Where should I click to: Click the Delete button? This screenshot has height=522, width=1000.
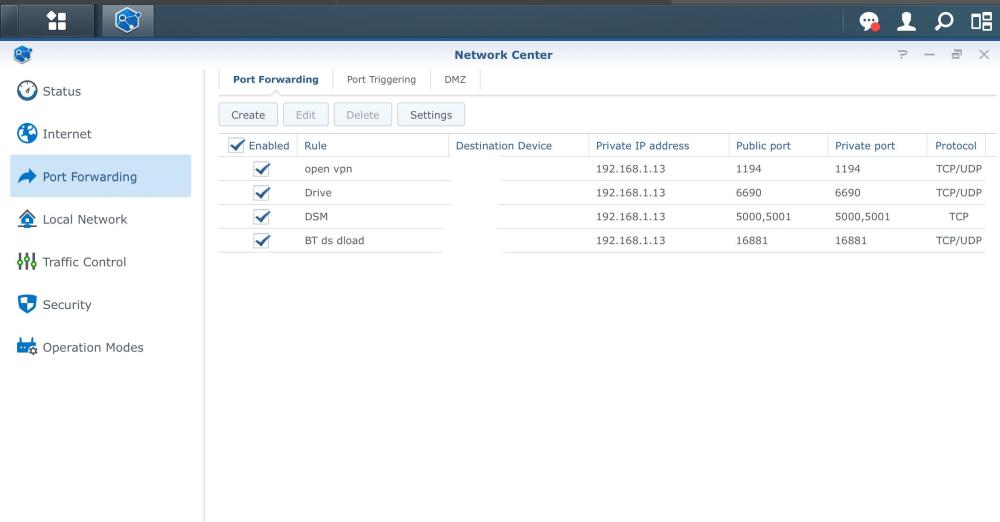click(x=363, y=115)
